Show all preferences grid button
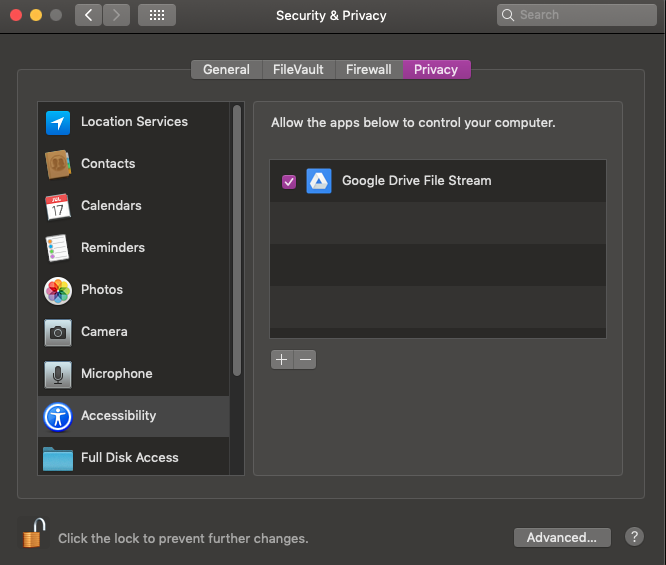 [x=156, y=15]
